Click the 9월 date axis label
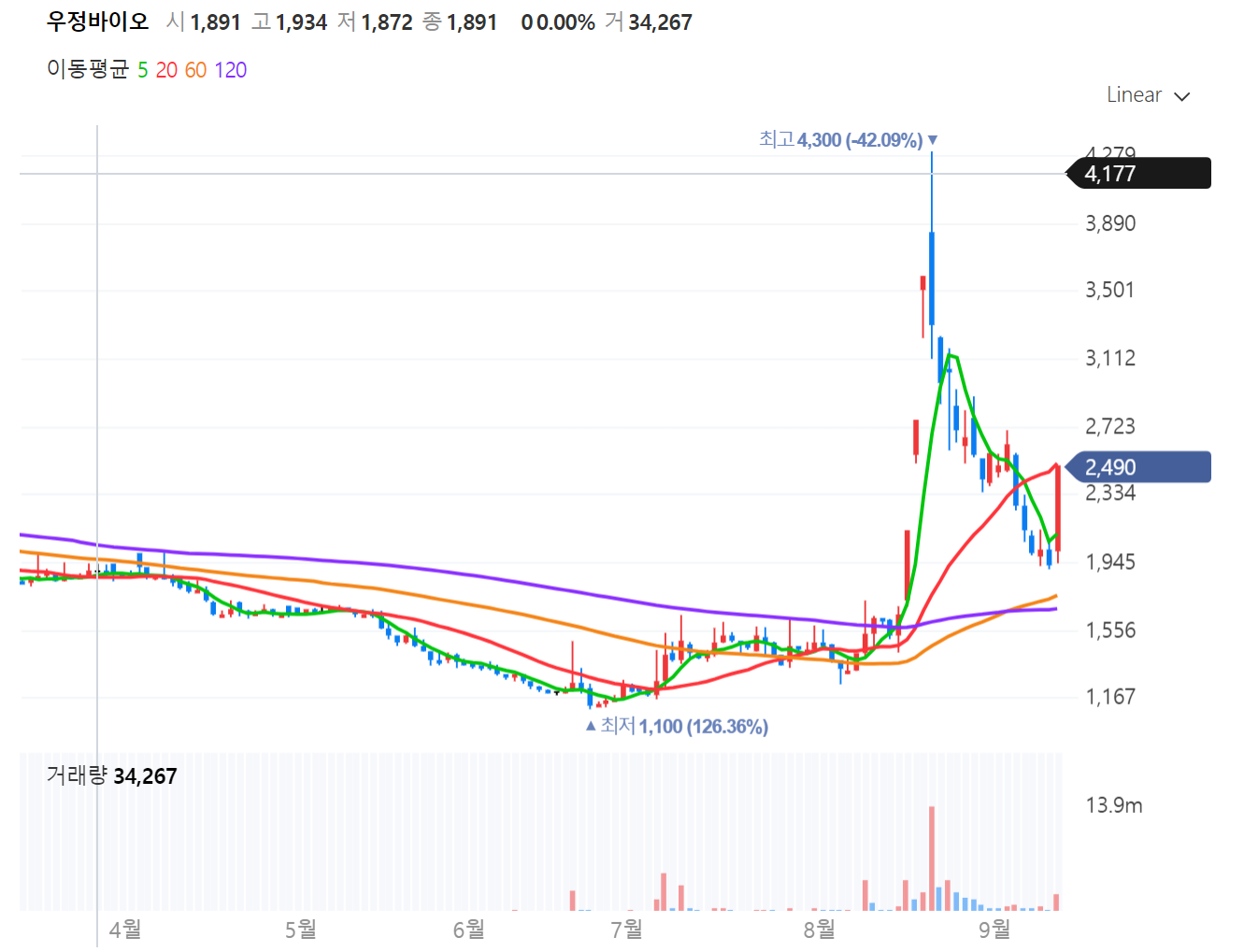Screen dimensions: 1244x952 (x=995, y=929)
